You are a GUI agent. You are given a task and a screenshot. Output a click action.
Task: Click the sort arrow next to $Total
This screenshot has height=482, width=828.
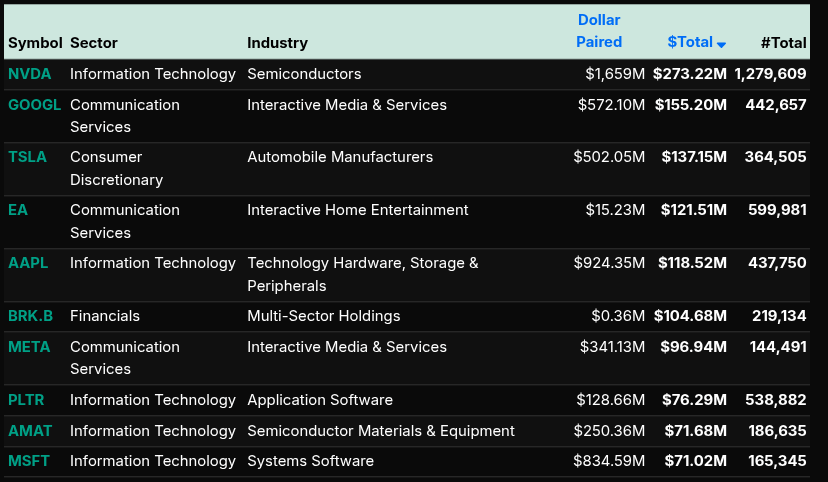tap(722, 44)
